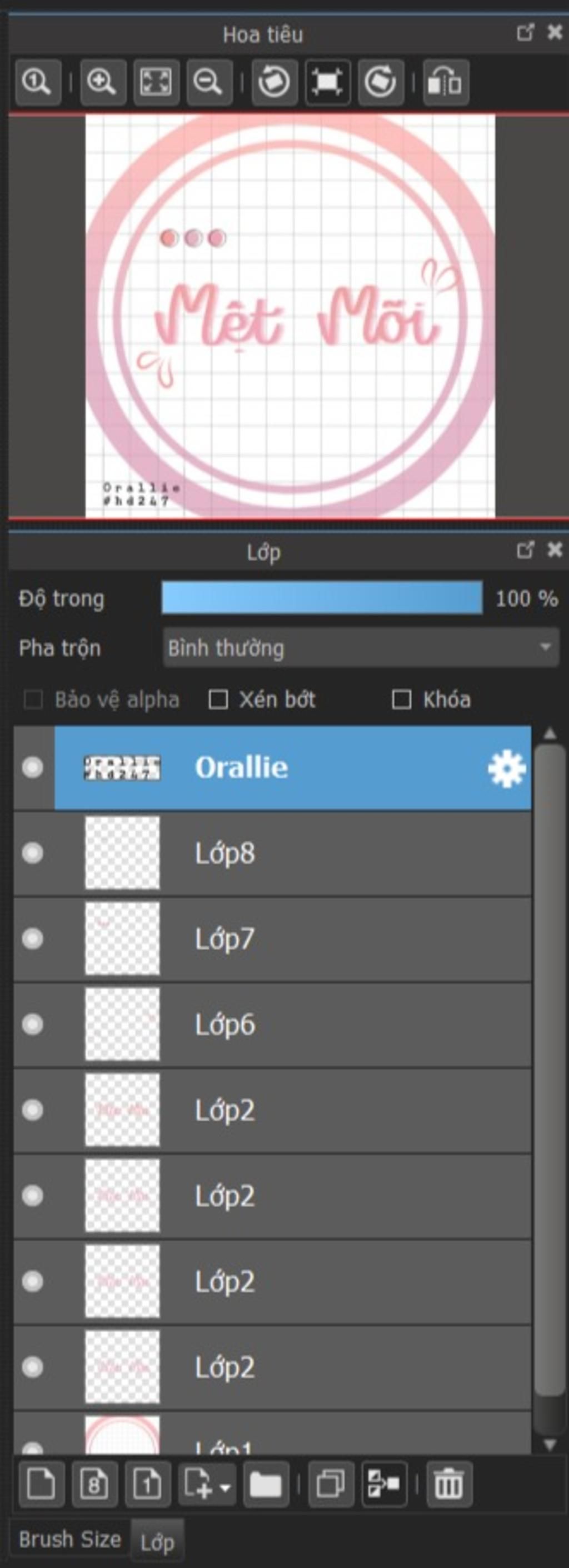This screenshot has height=1568, width=569.
Task: Fit canvas to navigator window icon
Action: [x=156, y=82]
